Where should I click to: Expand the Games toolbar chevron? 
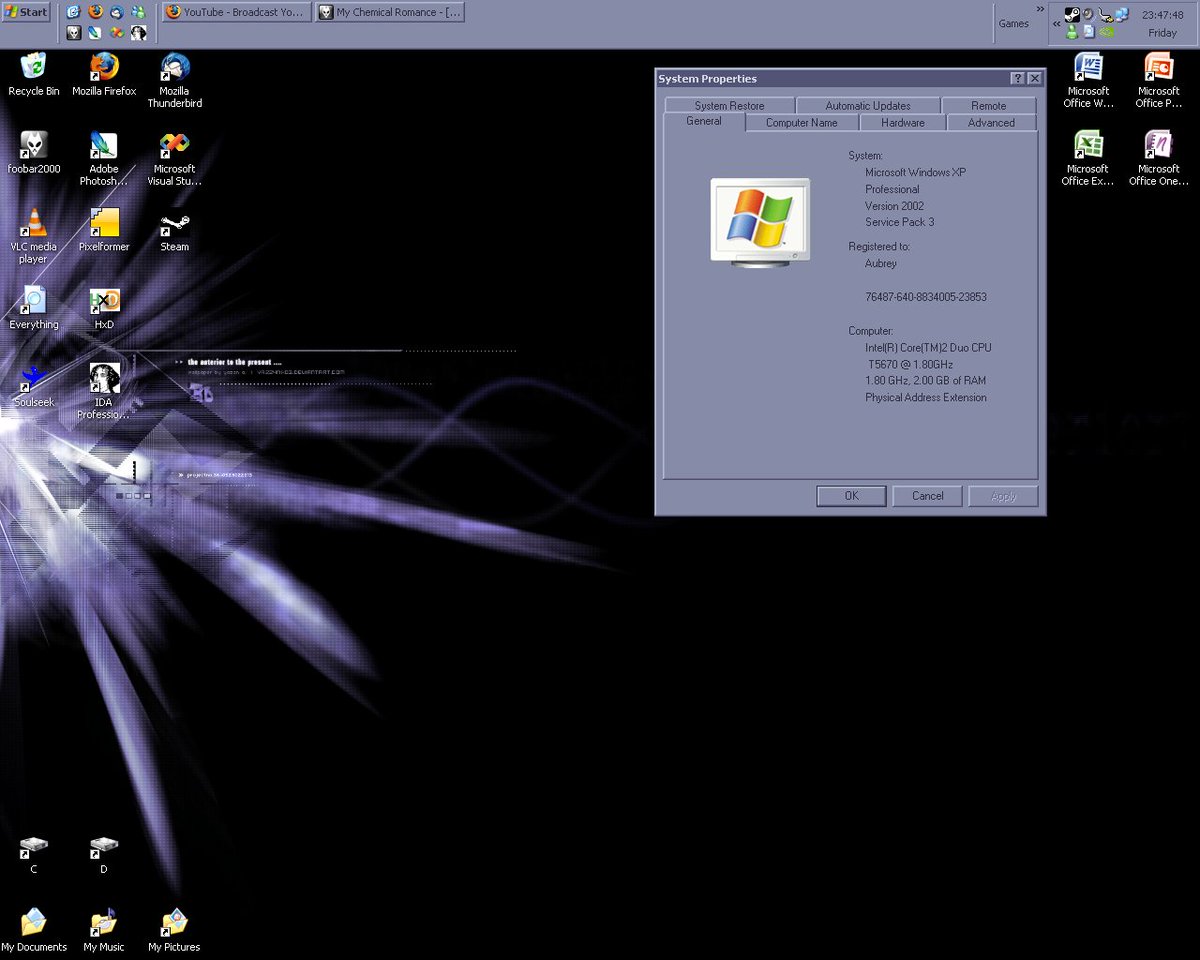click(x=1040, y=9)
